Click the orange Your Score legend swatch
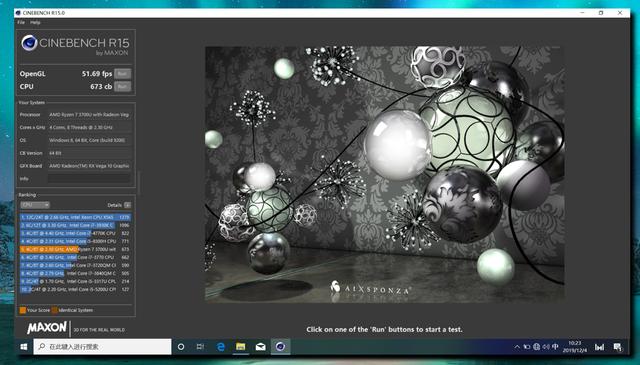This screenshot has height=365, width=640. (23, 310)
